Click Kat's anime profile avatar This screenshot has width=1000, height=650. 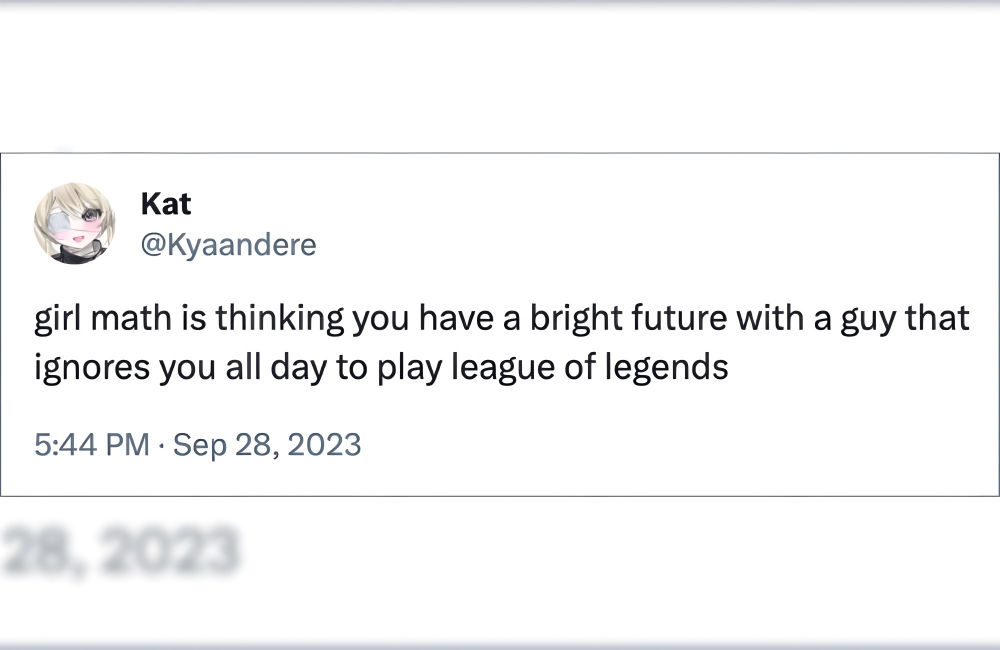pyautogui.click(x=74, y=223)
